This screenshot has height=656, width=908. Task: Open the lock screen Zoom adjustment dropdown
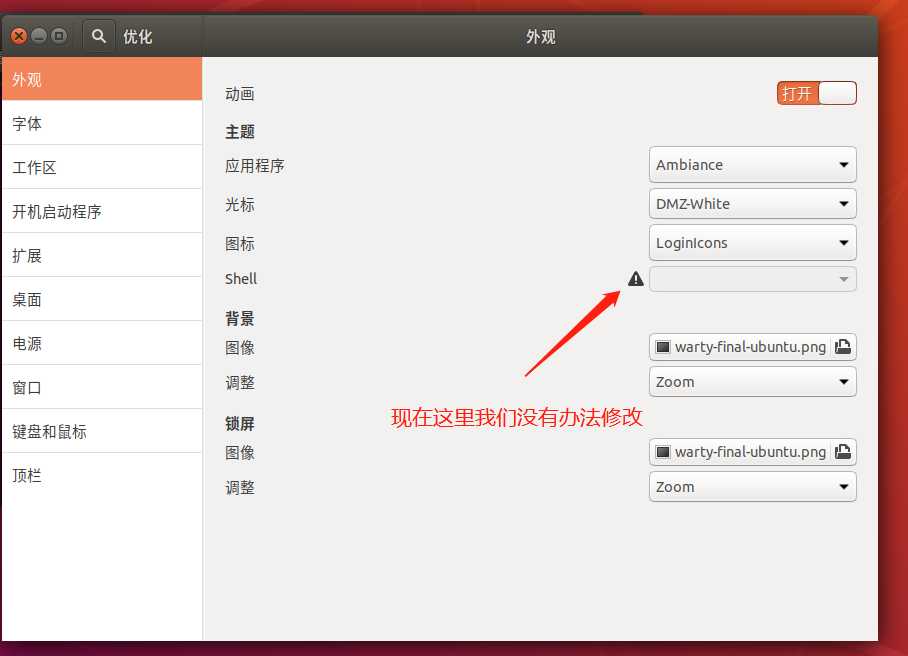752,487
